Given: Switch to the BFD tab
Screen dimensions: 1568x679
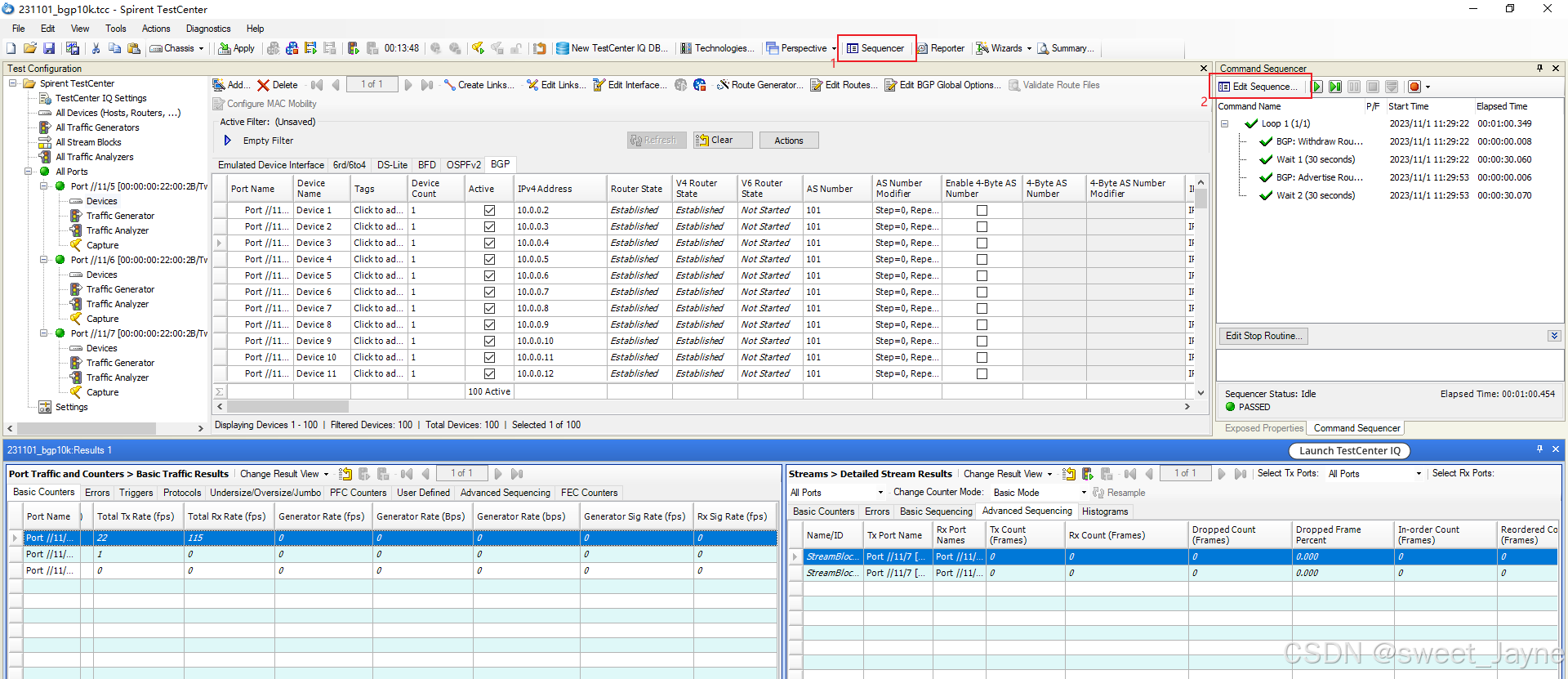Looking at the screenshot, I should [427, 165].
